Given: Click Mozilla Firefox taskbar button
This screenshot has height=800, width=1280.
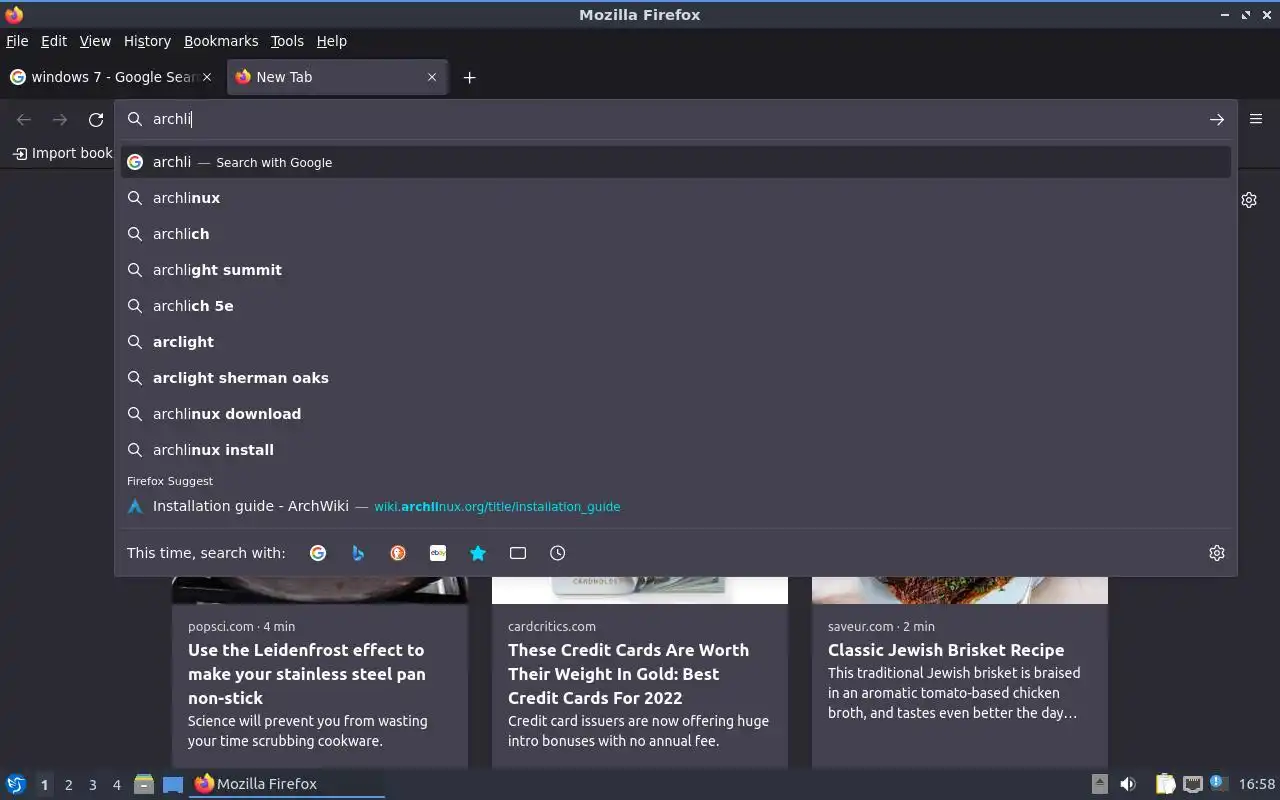Looking at the screenshot, I should click(286, 784).
